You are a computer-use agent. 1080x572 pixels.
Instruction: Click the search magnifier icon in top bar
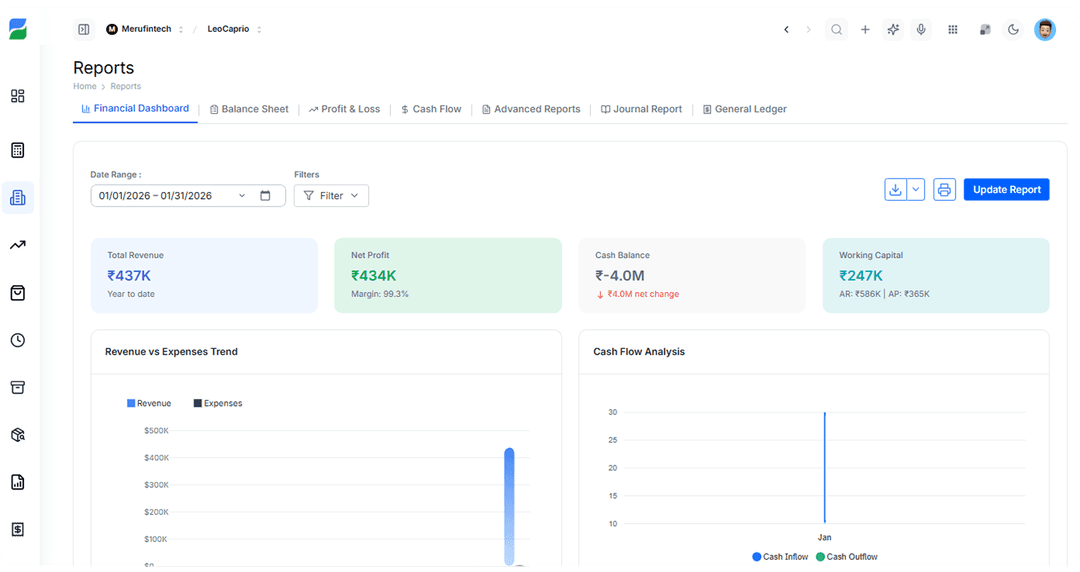[x=836, y=30]
